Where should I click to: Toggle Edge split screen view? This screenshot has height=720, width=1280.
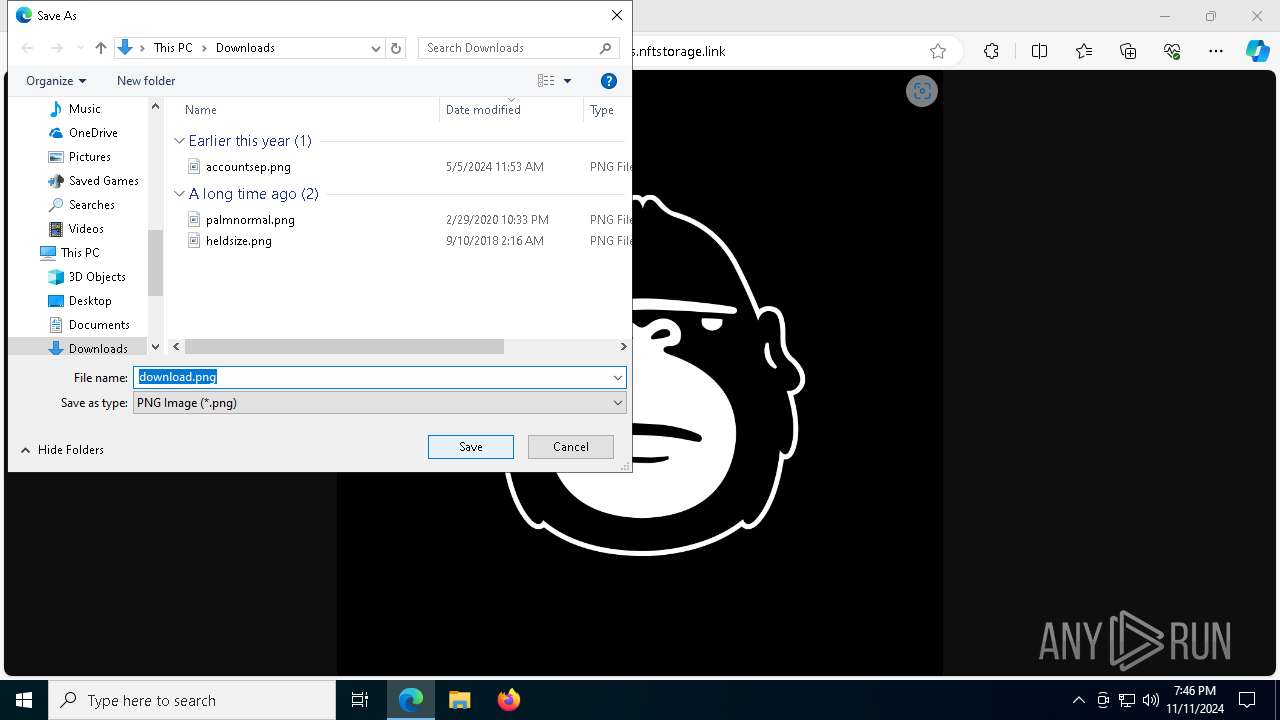tap(1039, 51)
